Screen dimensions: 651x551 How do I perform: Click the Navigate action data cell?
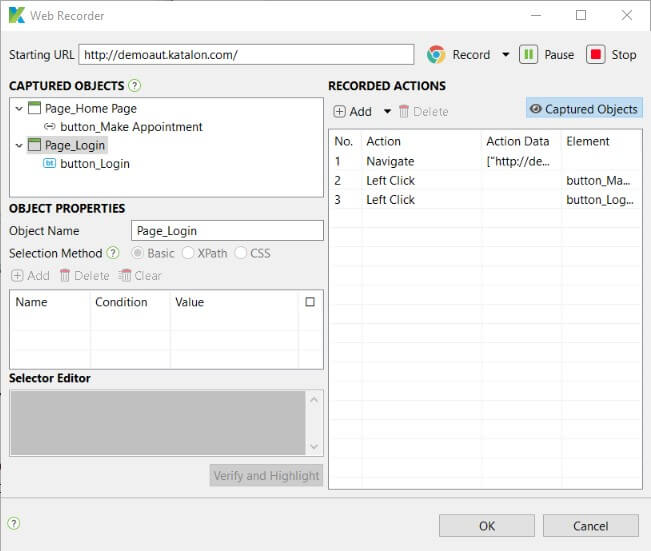pos(518,161)
